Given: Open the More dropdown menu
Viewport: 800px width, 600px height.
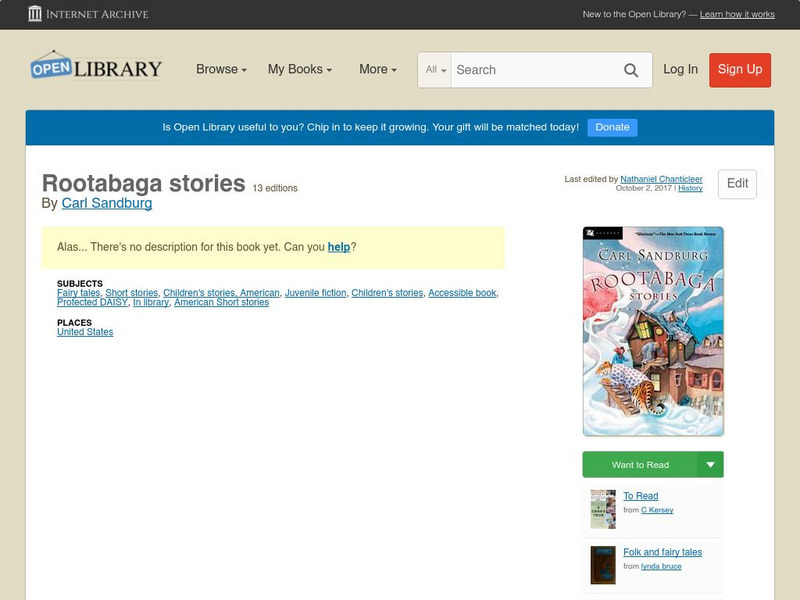Looking at the screenshot, I should (375, 69).
